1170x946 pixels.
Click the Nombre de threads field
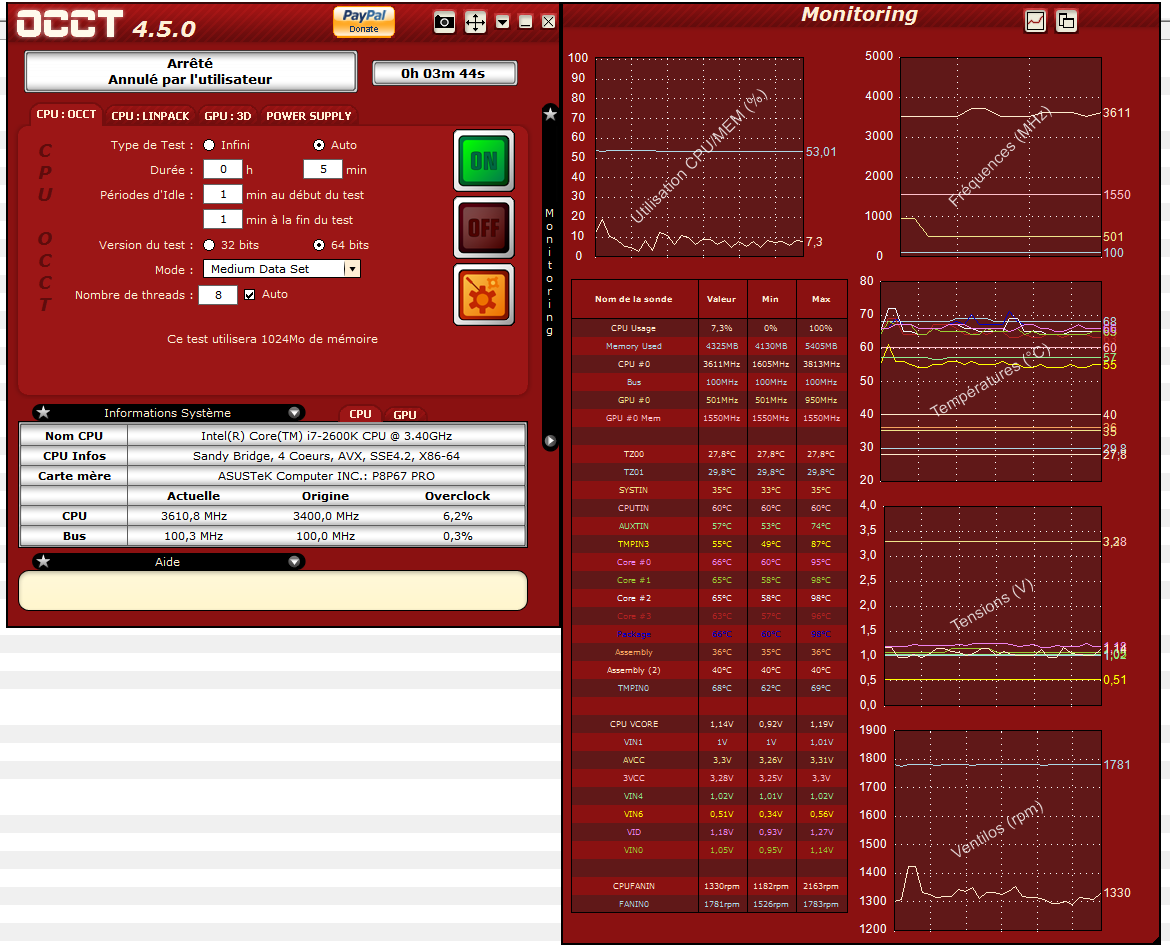click(x=218, y=295)
